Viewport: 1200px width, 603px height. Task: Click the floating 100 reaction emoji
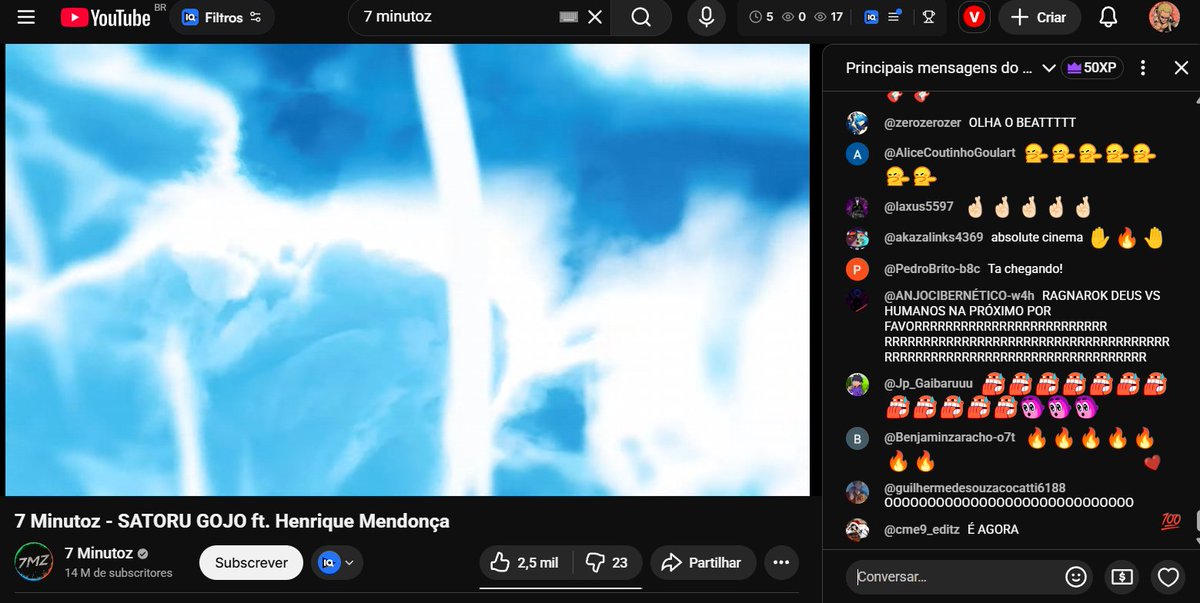point(1171,522)
